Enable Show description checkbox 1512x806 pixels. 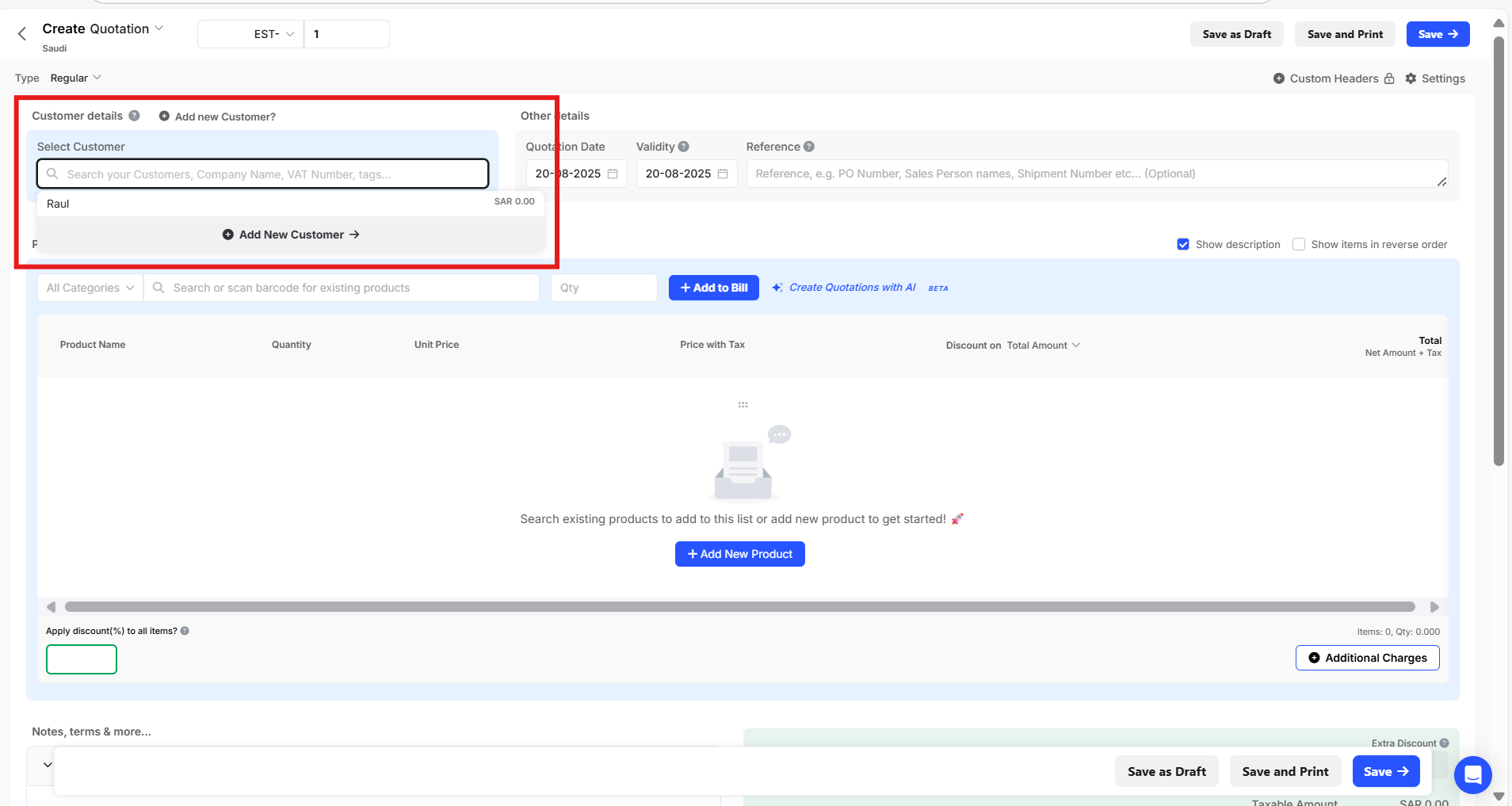point(1183,244)
